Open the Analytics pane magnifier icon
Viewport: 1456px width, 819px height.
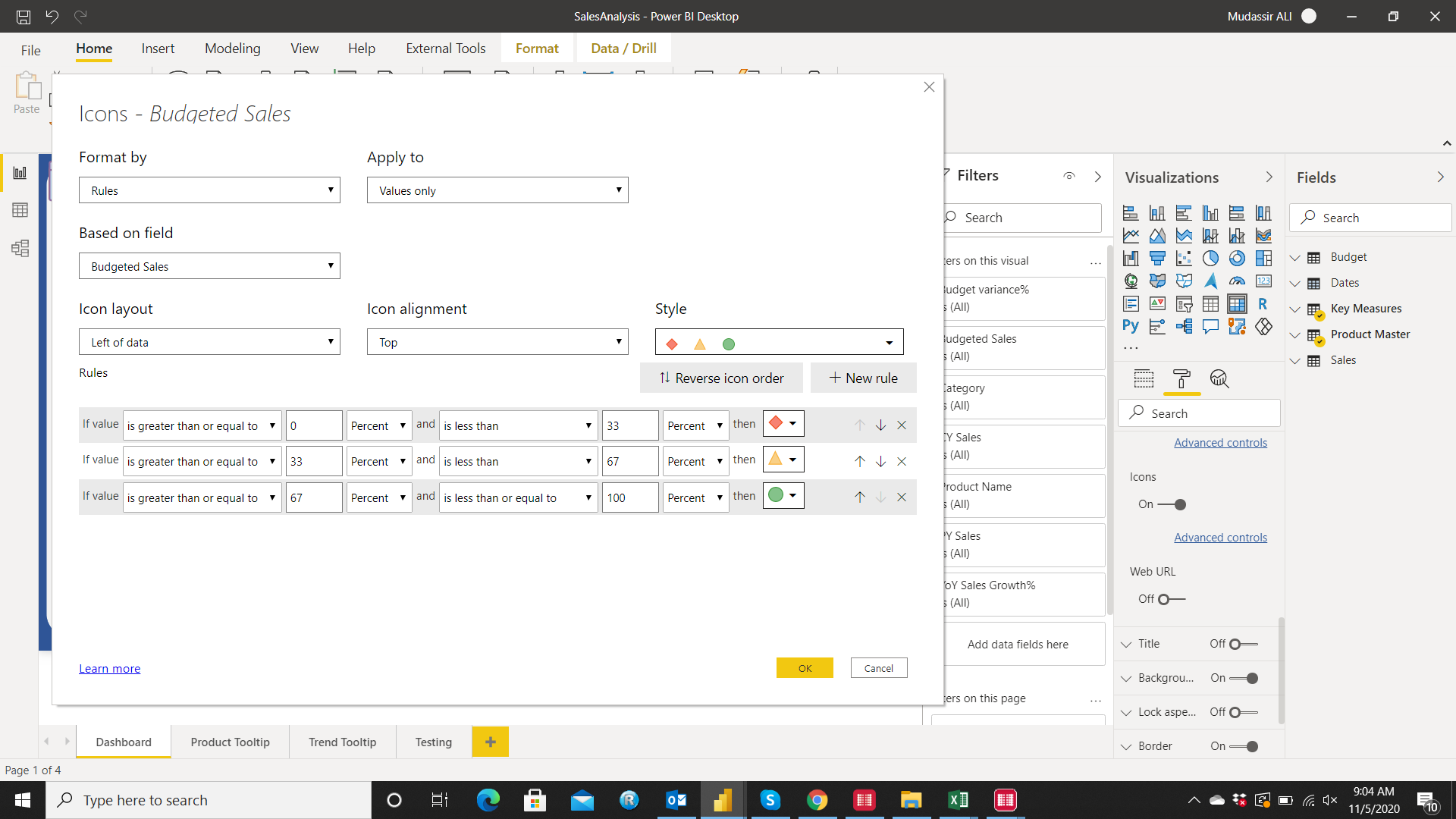[1219, 378]
